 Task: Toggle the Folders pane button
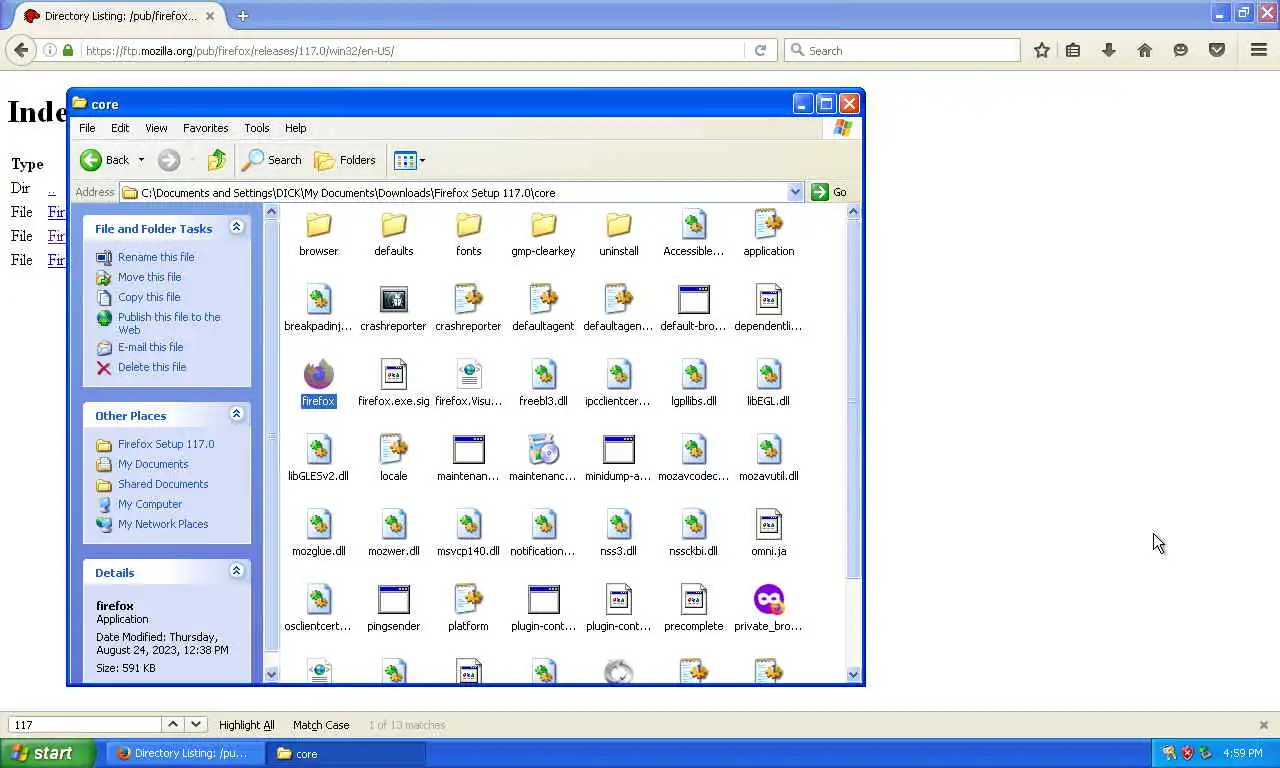tap(345, 160)
